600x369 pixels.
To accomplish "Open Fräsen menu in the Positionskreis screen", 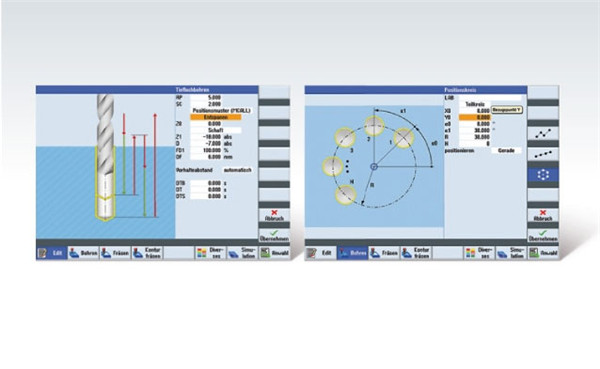I will pyautogui.click(x=384, y=253).
